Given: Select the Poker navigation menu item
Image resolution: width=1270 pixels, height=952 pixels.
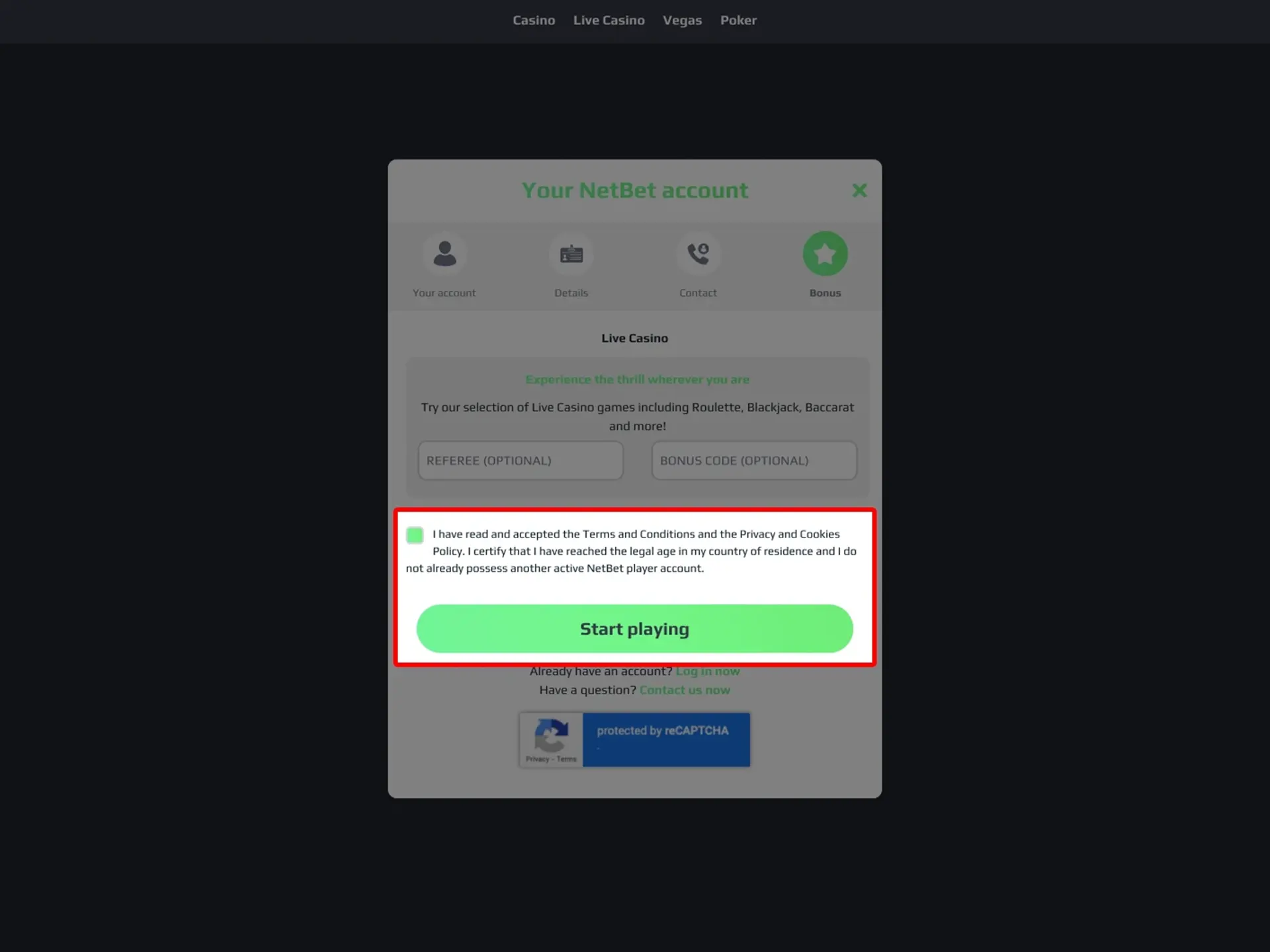Looking at the screenshot, I should tap(738, 20).
